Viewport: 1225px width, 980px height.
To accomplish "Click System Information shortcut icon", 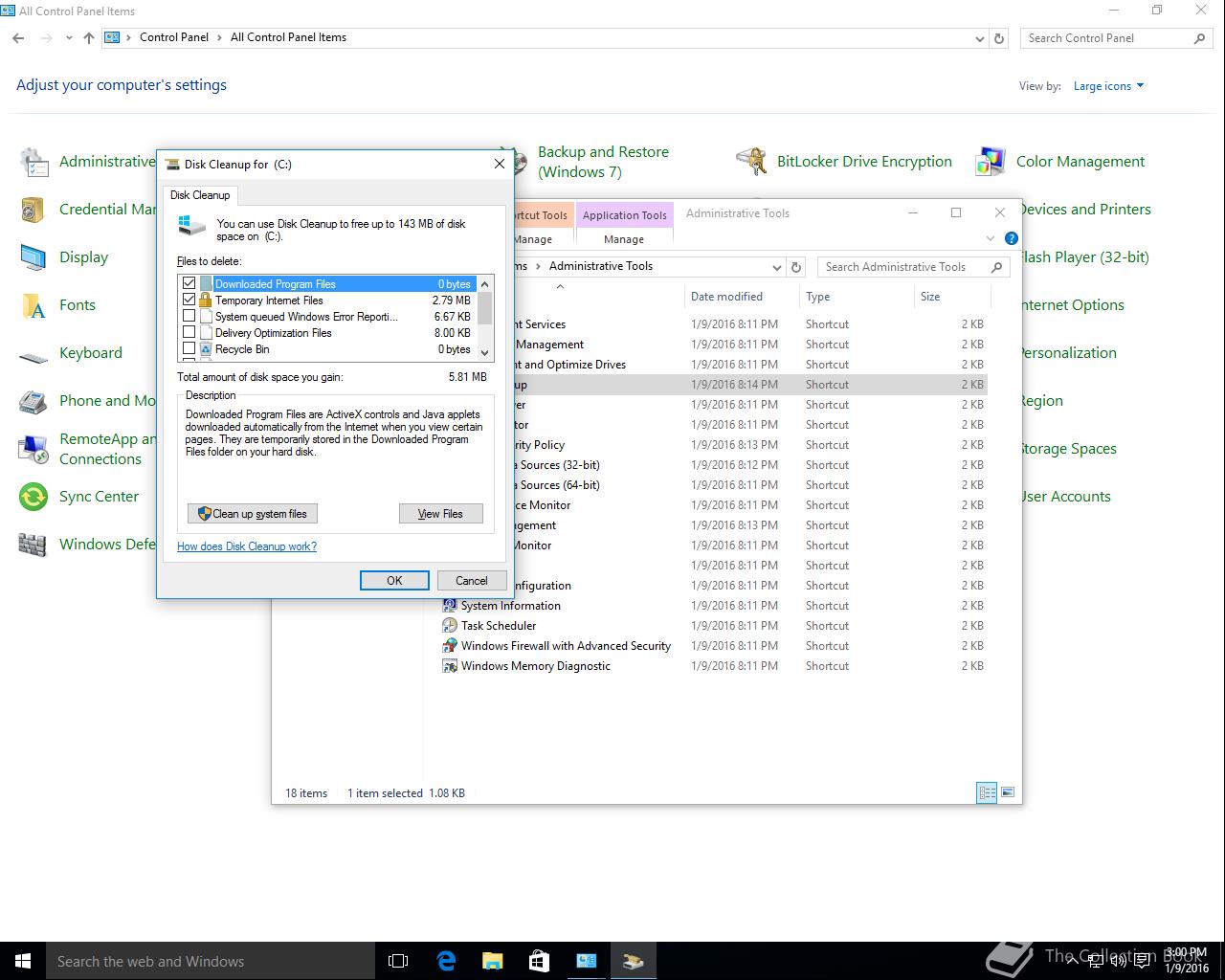I will (x=449, y=605).
